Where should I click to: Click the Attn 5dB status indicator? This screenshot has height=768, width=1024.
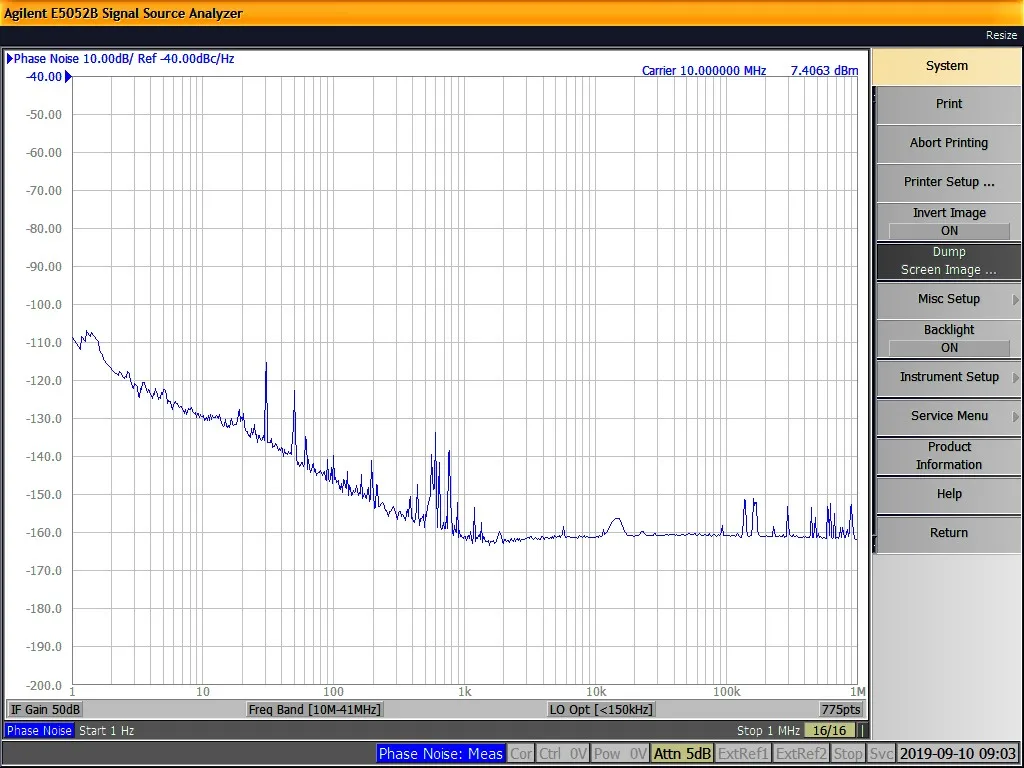(x=682, y=754)
